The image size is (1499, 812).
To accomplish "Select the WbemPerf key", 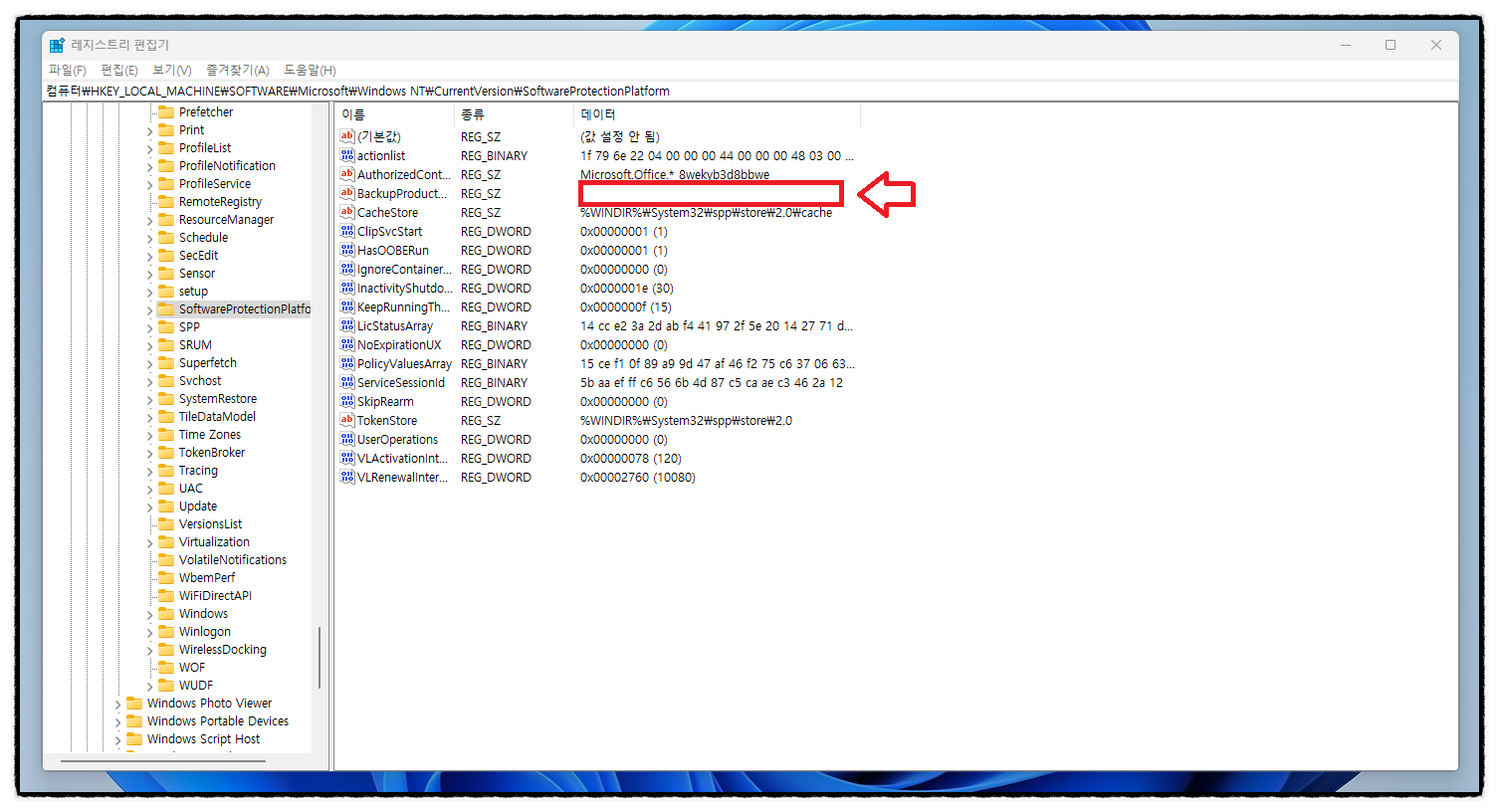I will [x=207, y=578].
